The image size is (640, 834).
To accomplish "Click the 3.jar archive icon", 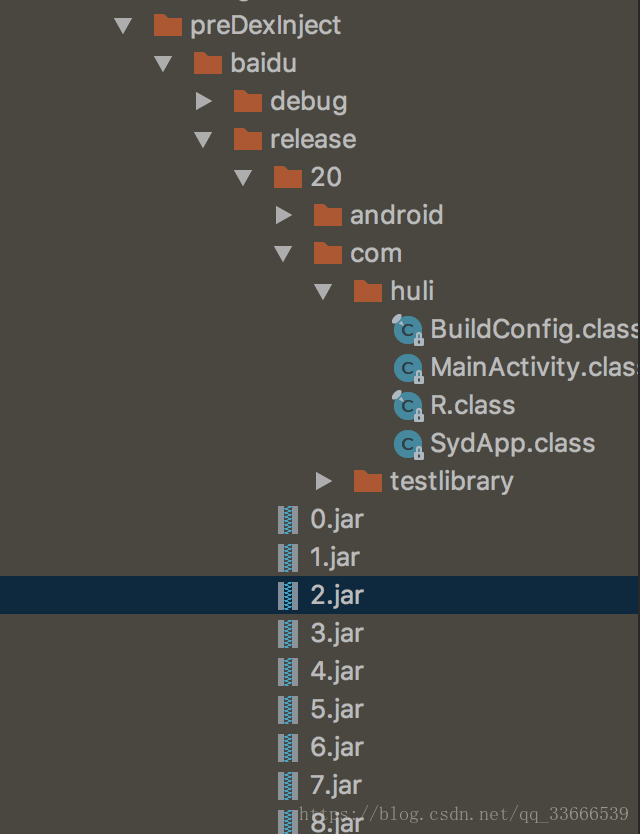I will (288, 634).
